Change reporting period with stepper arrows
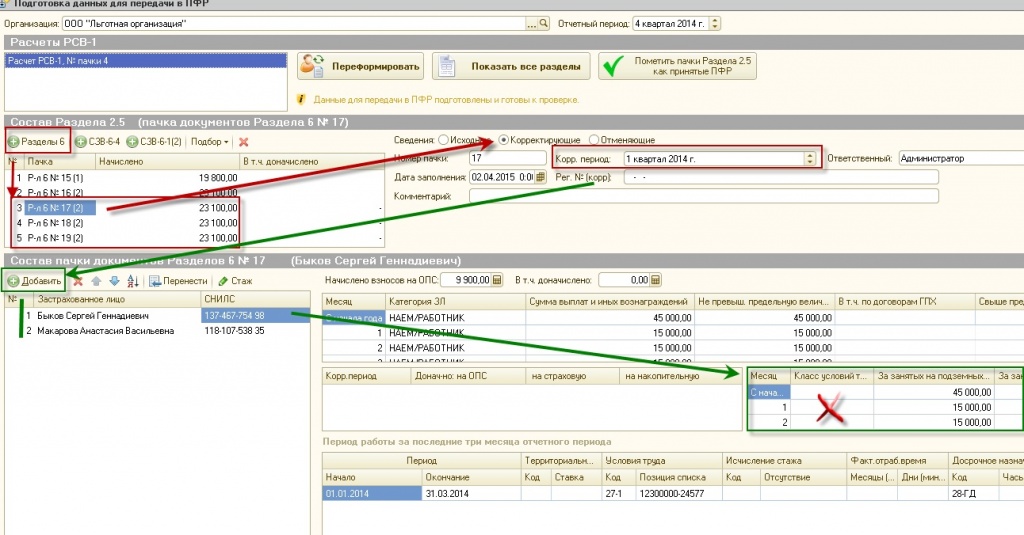The height and width of the screenshot is (535, 1024). tap(714, 24)
